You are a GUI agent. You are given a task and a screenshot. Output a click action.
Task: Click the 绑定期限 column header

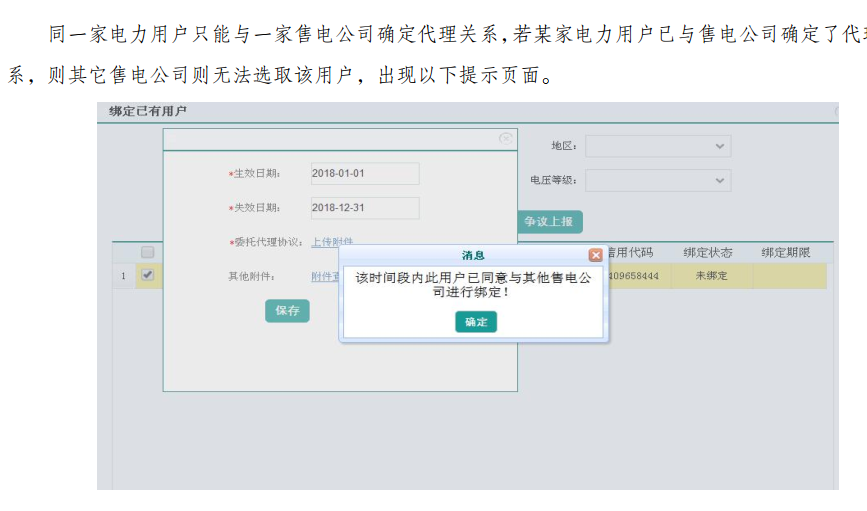click(785, 252)
